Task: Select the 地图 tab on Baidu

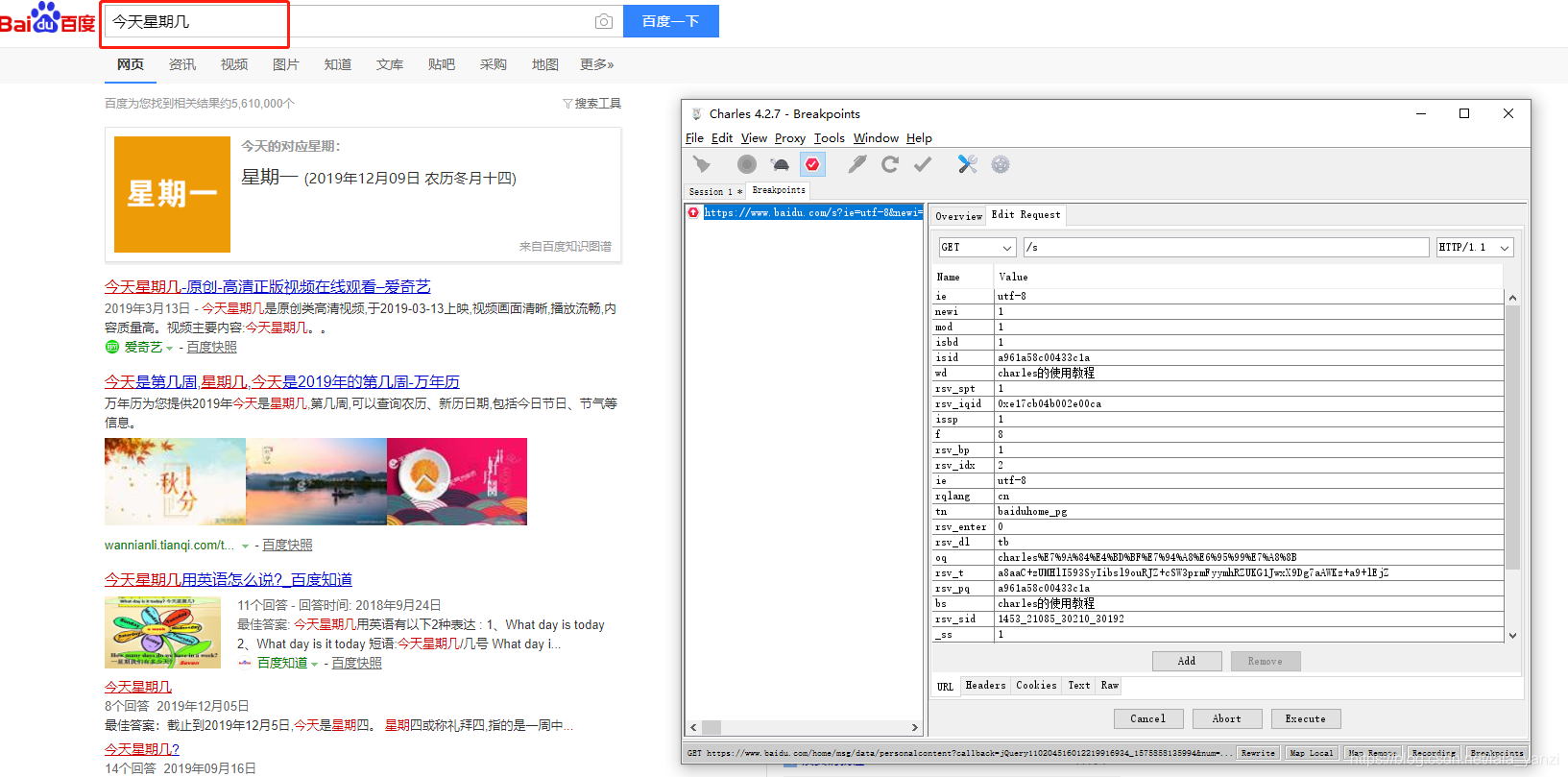Action: click(545, 64)
